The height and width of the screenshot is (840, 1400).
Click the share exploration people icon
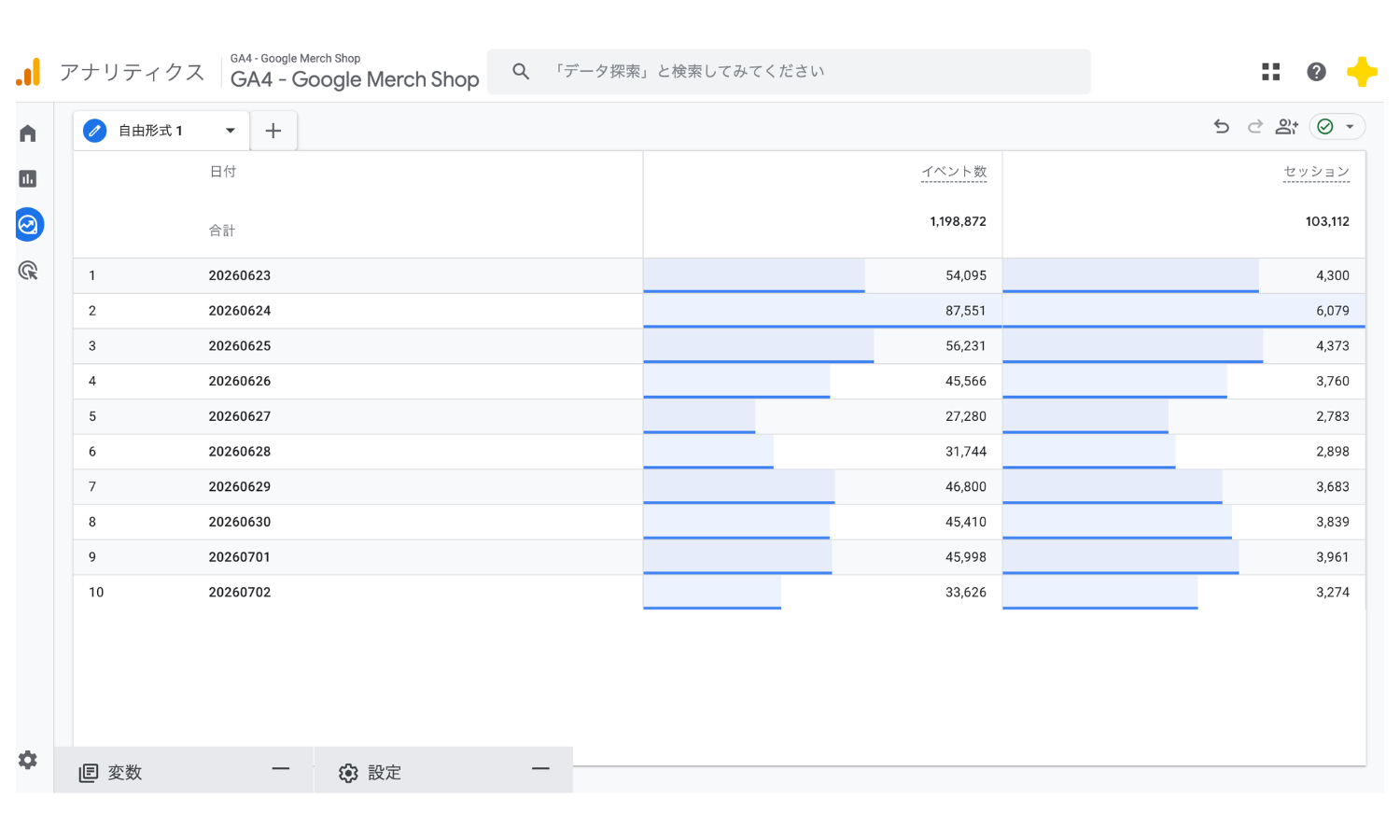[x=1287, y=126]
